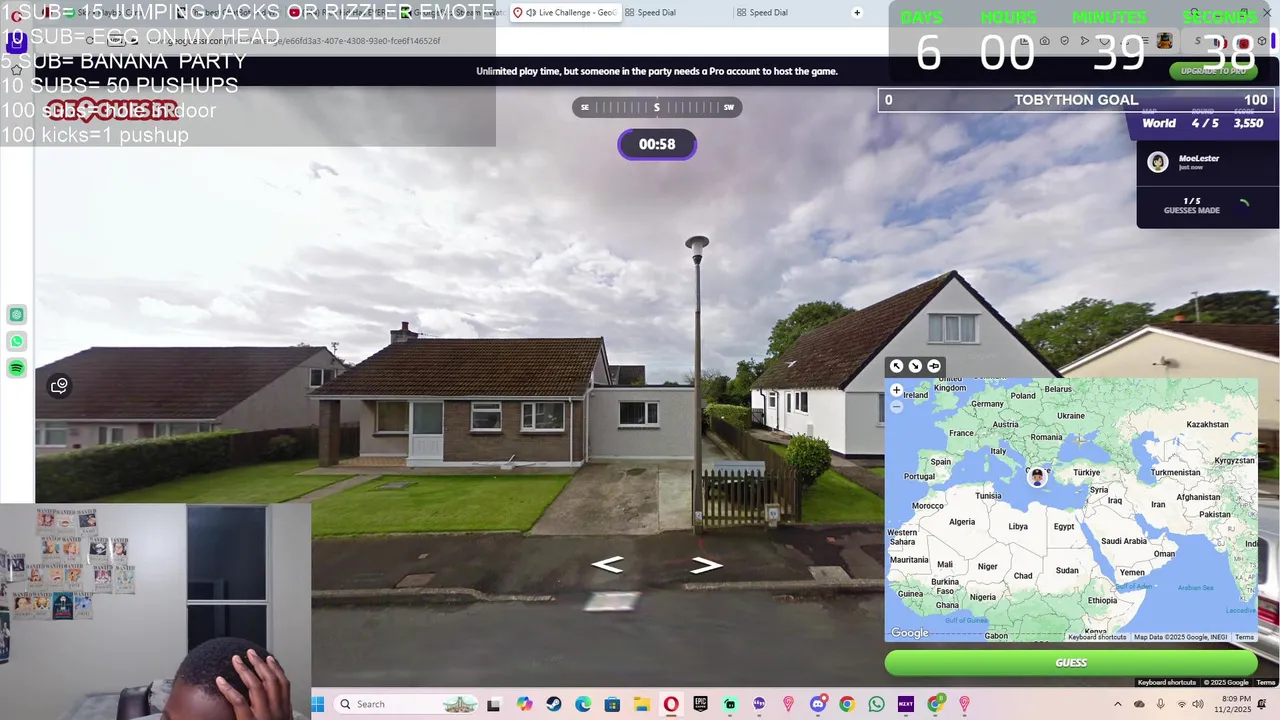The image size is (1280, 720).
Task: Click the World map name label
Action: point(1159,124)
